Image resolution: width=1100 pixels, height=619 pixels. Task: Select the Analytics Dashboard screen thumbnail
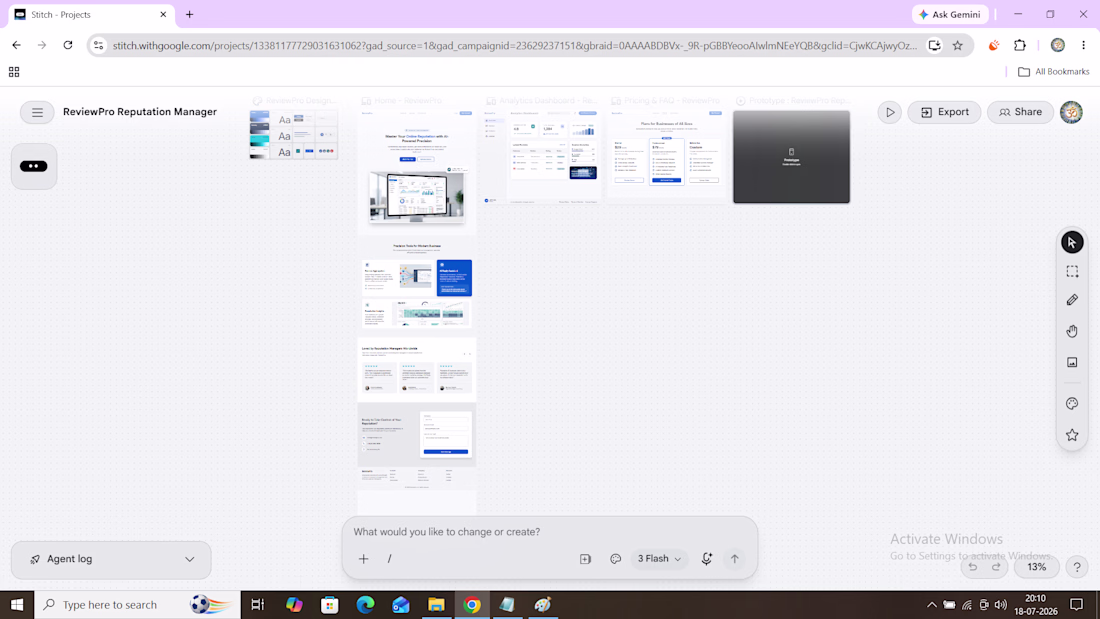(541, 157)
